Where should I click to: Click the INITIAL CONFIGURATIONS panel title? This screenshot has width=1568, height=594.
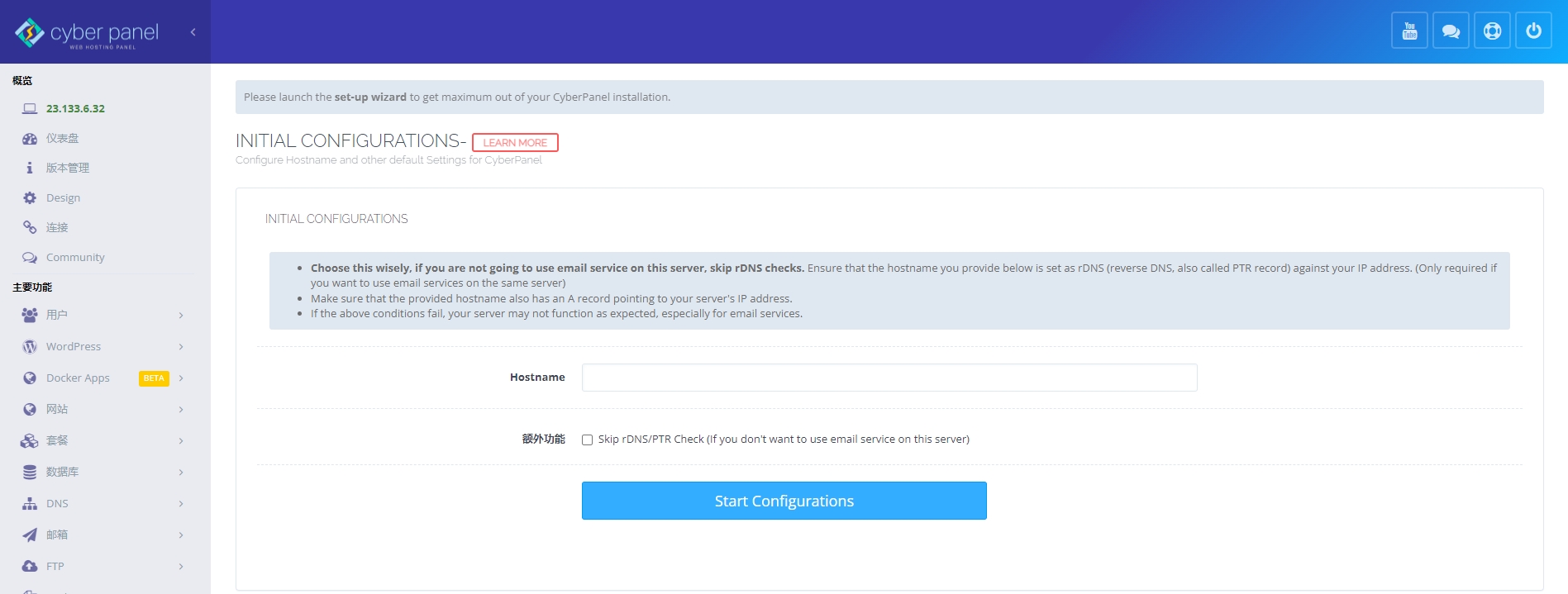coord(336,219)
